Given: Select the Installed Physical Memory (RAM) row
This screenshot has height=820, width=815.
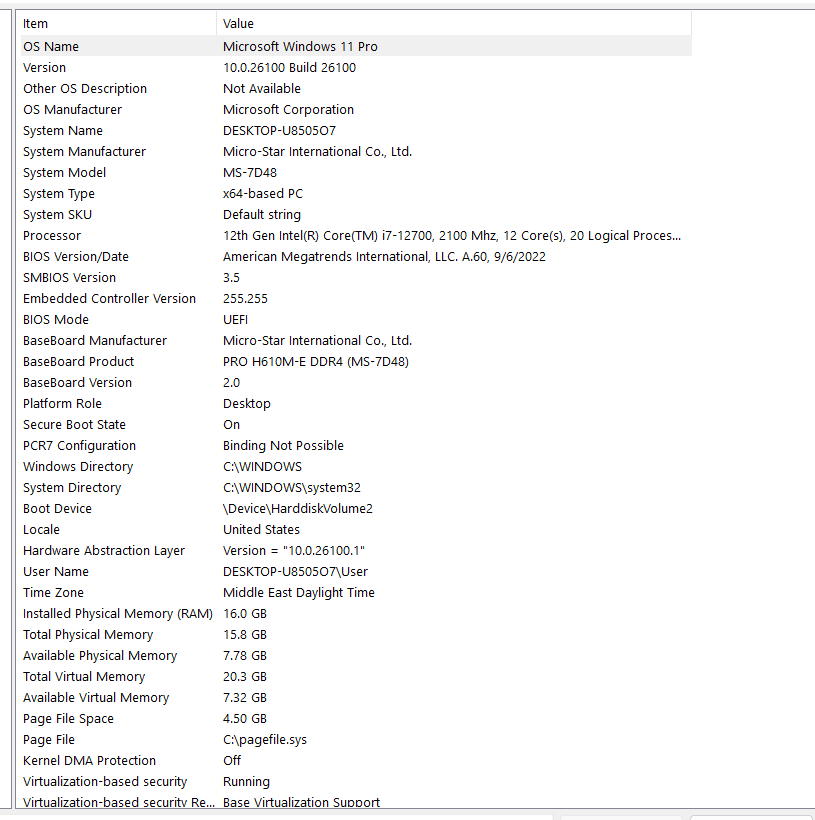Looking at the screenshot, I should point(356,613).
